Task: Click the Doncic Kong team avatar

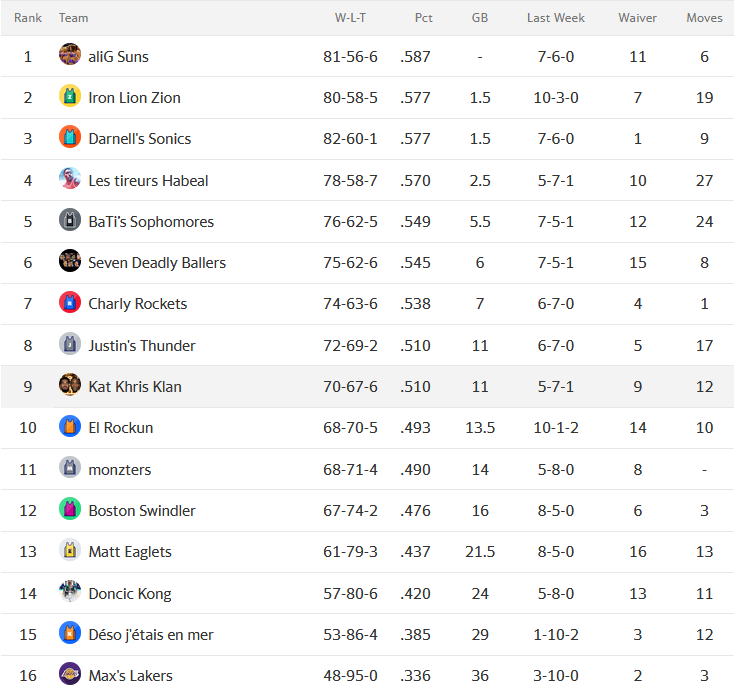Action: pos(70,591)
